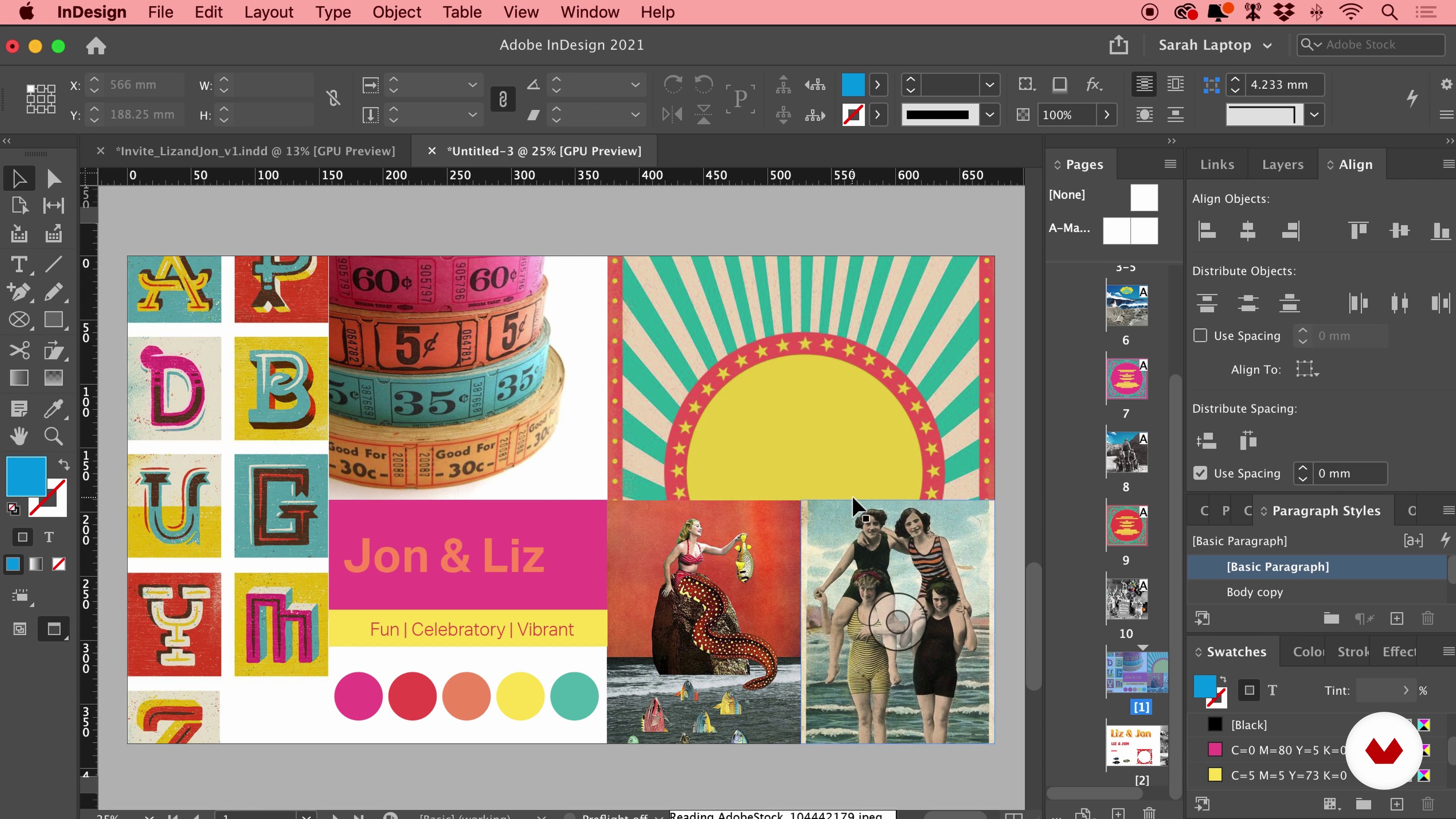Open the Pages panel menu

point(1170,164)
